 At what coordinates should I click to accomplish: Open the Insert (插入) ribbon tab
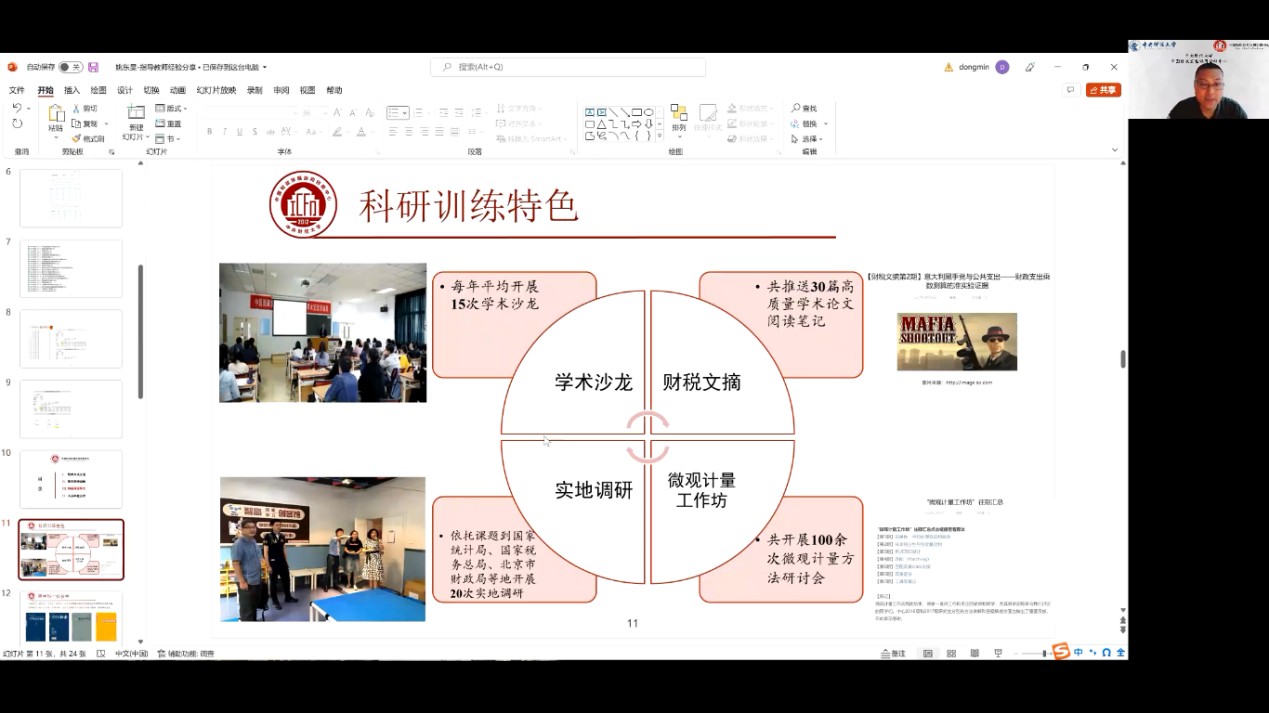72,90
